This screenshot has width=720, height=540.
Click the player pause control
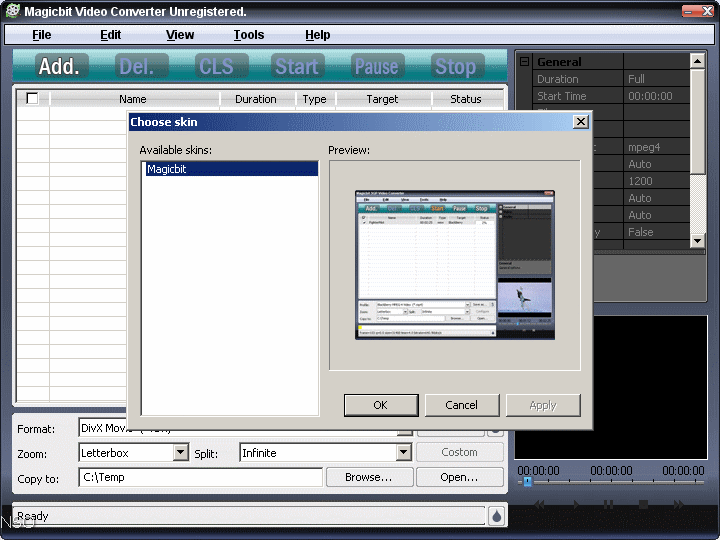tap(608, 505)
